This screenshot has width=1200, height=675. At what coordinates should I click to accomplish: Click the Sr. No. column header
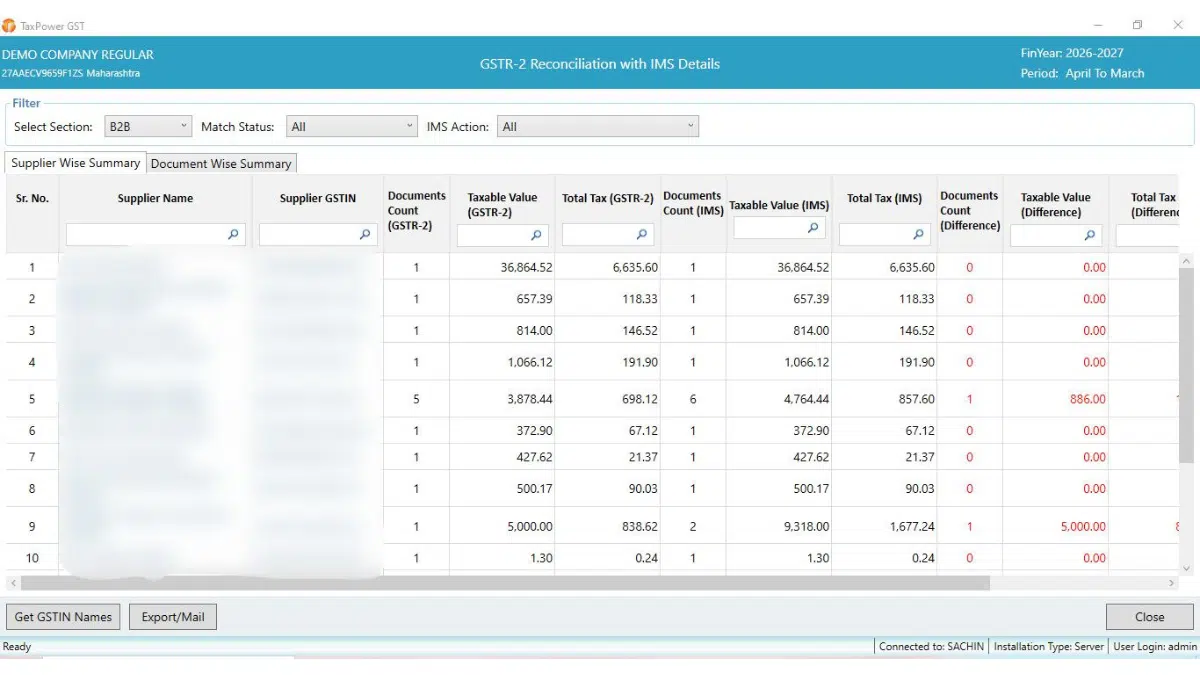(32, 198)
